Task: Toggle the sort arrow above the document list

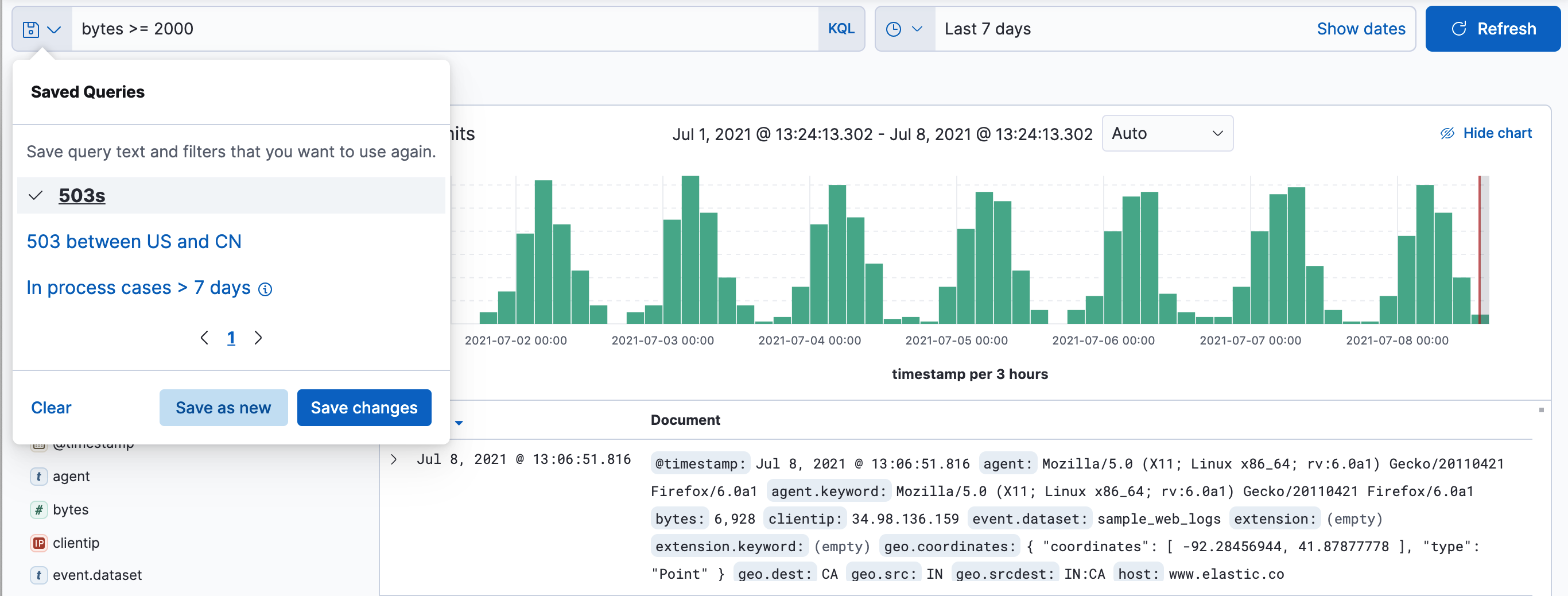Action: pyautogui.click(x=459, y=422)
